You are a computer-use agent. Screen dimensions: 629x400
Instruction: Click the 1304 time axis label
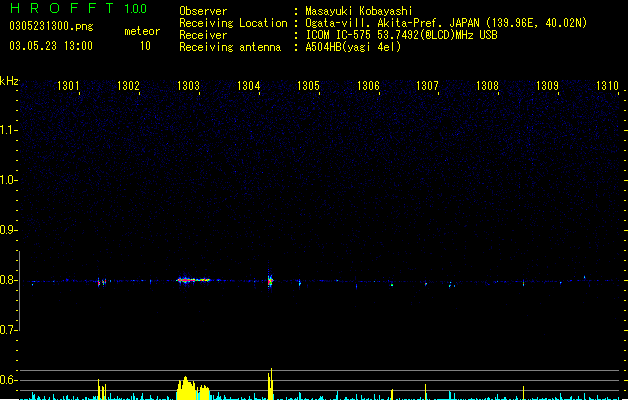[248, 85]
